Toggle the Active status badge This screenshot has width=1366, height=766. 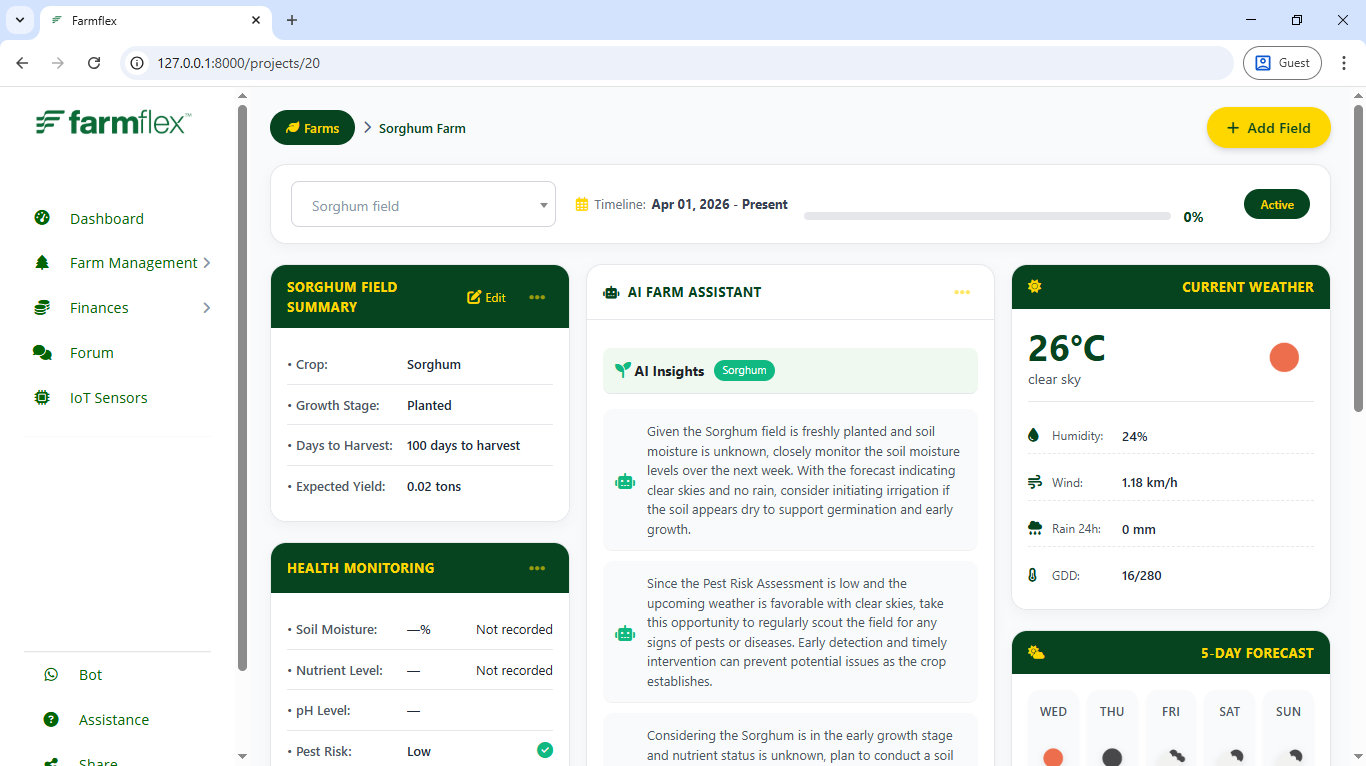[x=1277, y=204]
